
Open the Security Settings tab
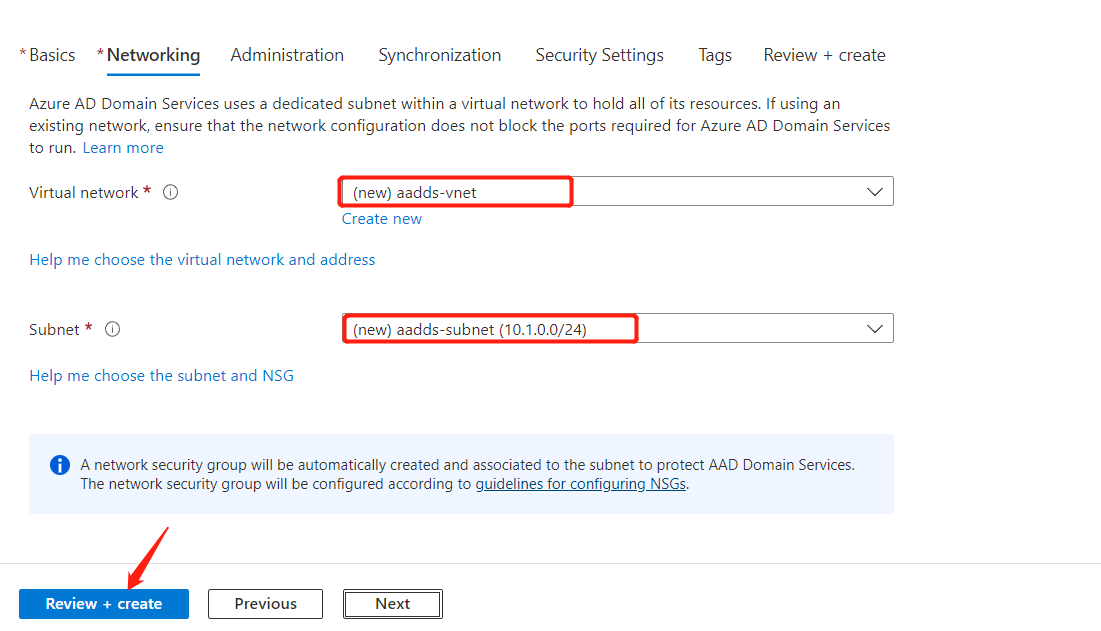[599, 55]
